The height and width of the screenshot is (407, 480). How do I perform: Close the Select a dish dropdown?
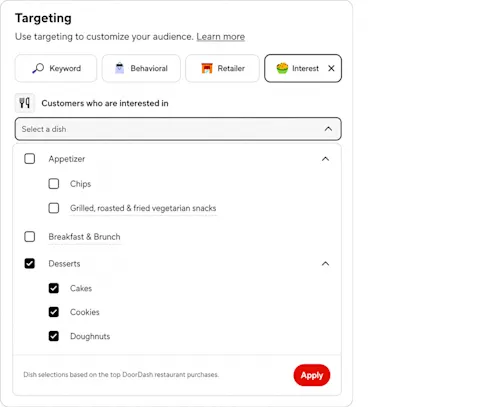pos(328,129)
